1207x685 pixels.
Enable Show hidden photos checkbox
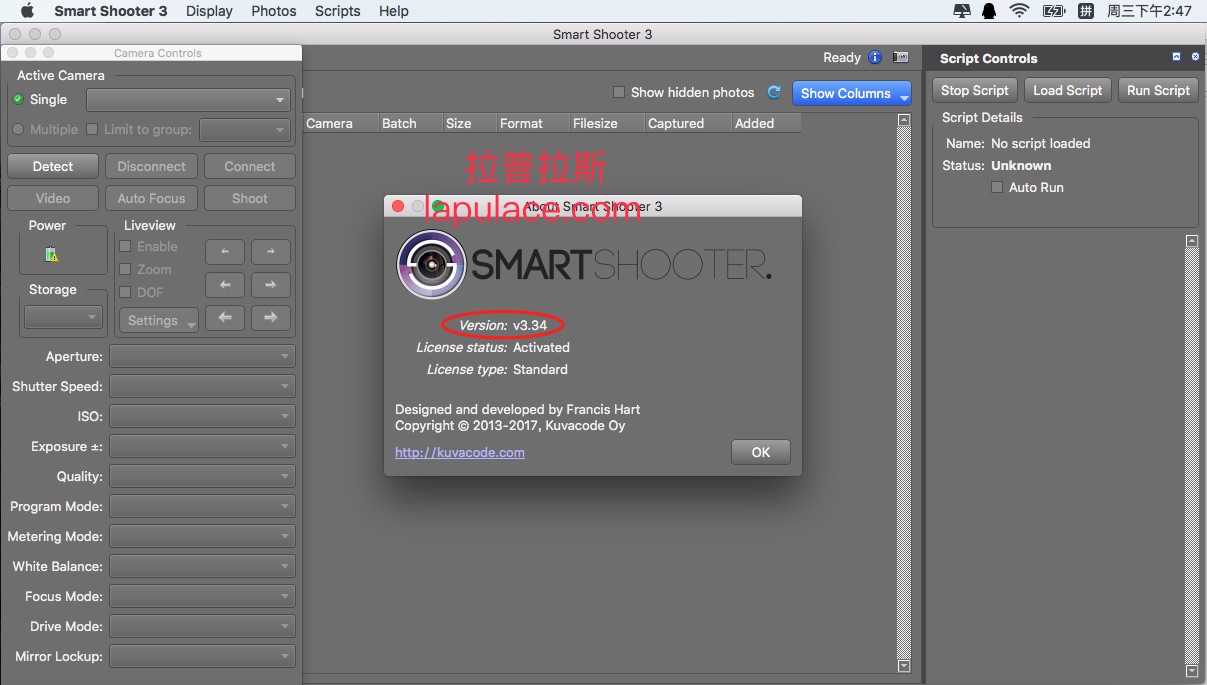619,92
